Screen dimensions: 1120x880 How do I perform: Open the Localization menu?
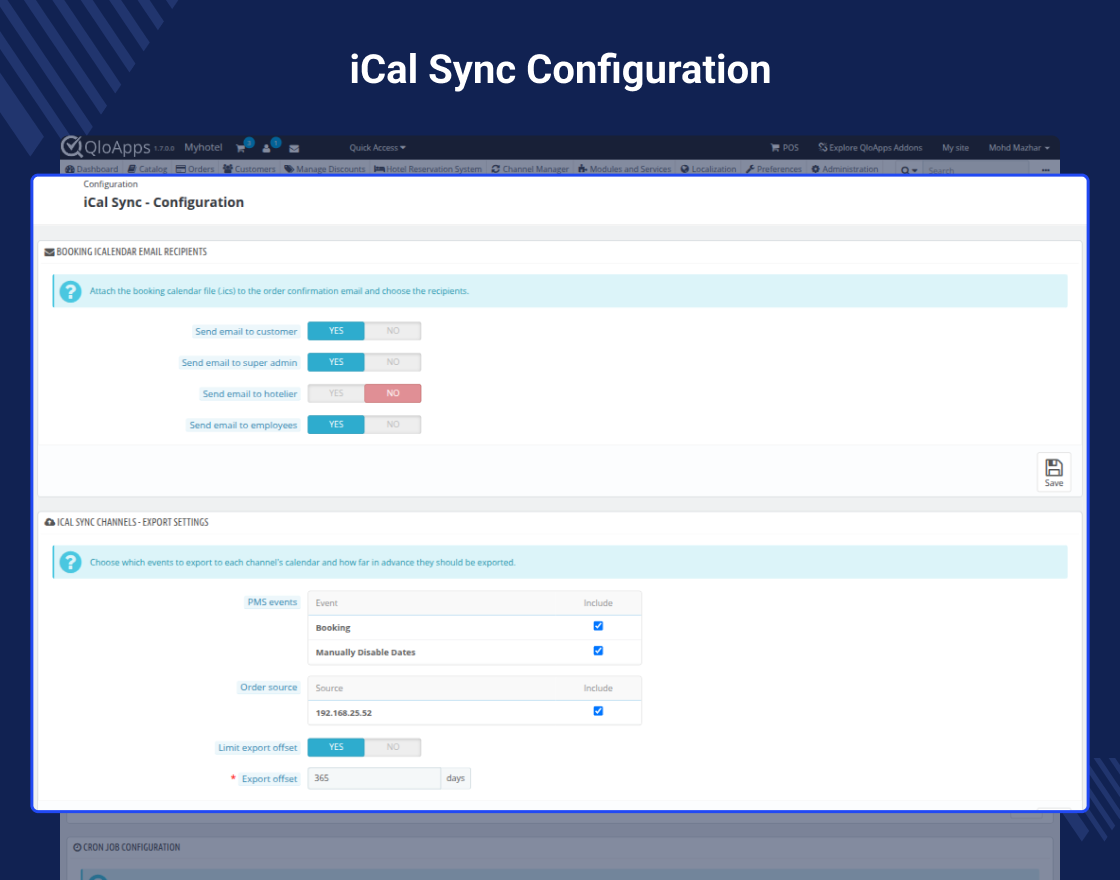coord(708,169)
